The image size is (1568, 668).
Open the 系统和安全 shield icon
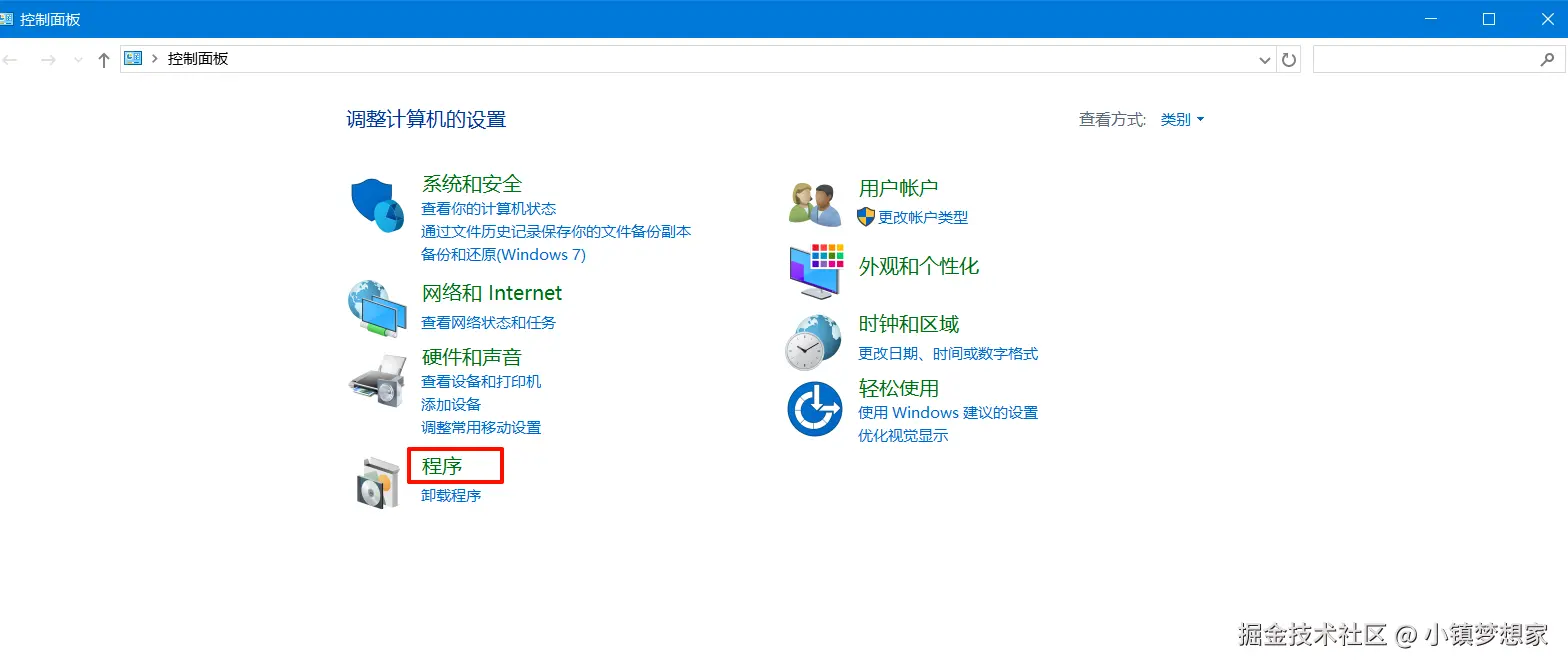pyautogui.click(x=377, y=205)
